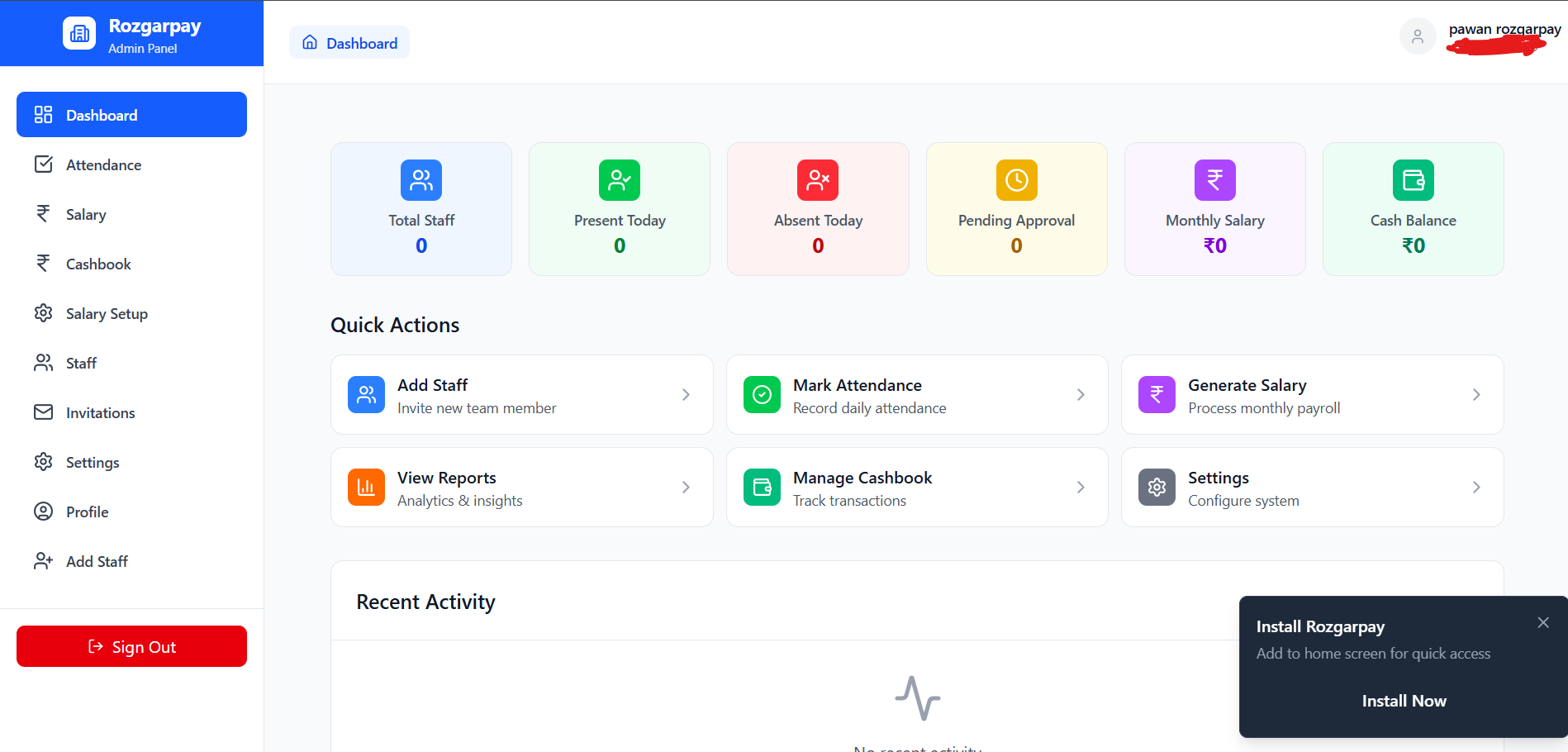This screenshot has height=752, width=1568.
Task: Click the Staff people icon in sidebar
Action: click(44, 363)
